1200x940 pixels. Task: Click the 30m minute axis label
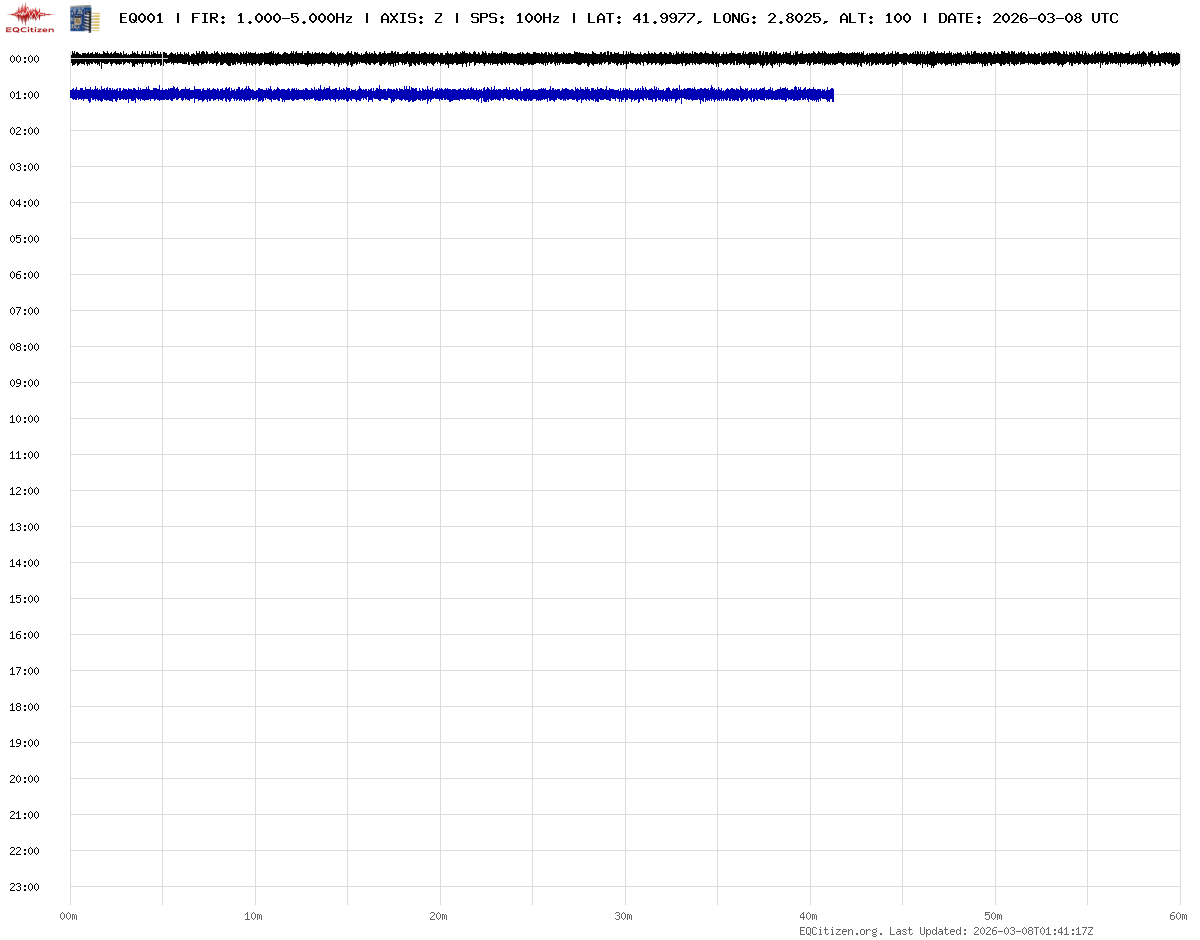(623, 916)
